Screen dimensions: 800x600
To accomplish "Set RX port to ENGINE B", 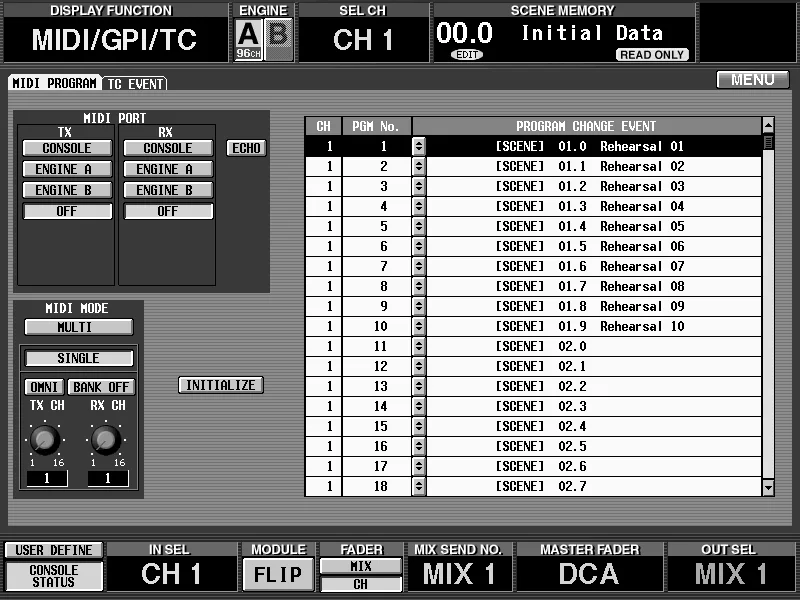I will click(168, 190).
